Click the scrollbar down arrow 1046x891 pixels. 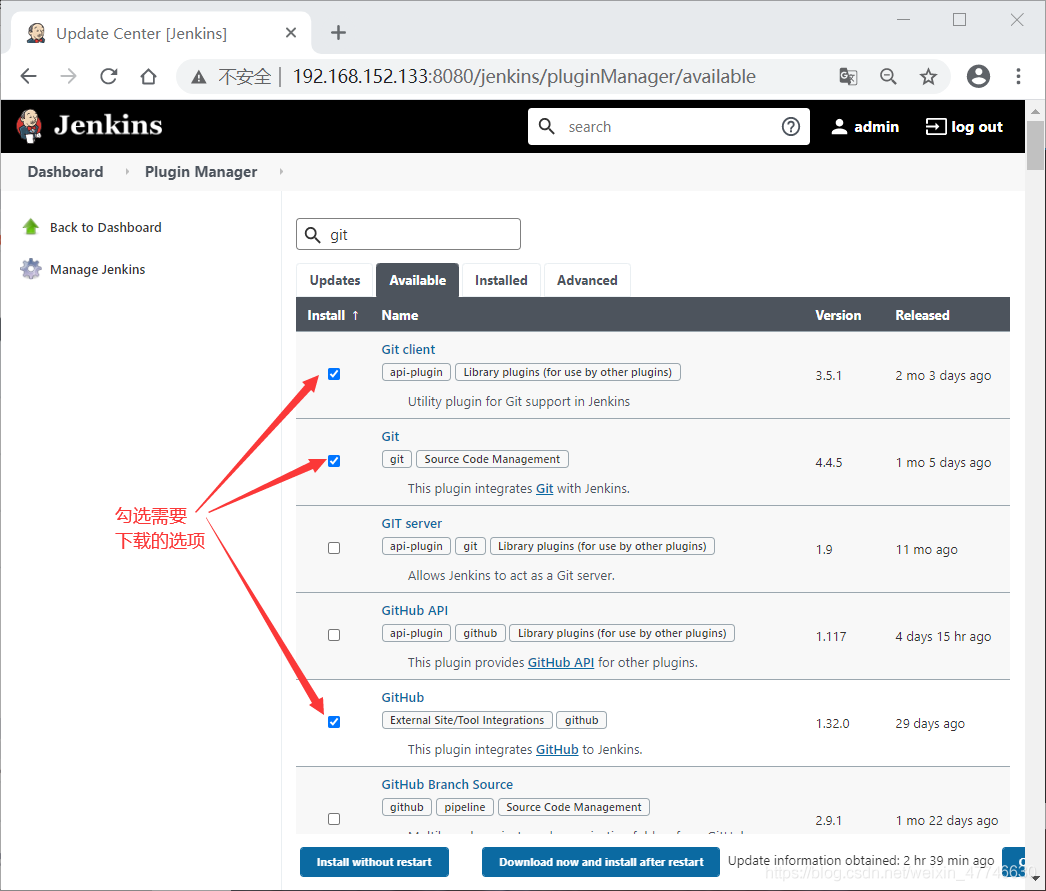1035,878
